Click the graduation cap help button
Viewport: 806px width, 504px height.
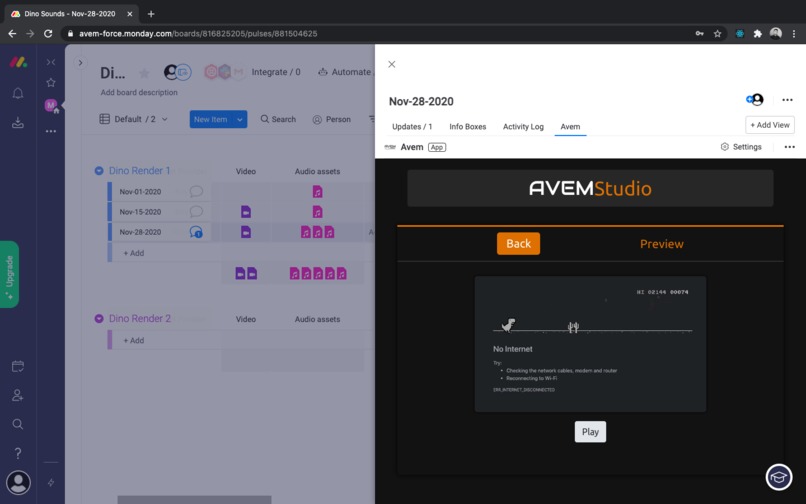click(x=779, y=477)
